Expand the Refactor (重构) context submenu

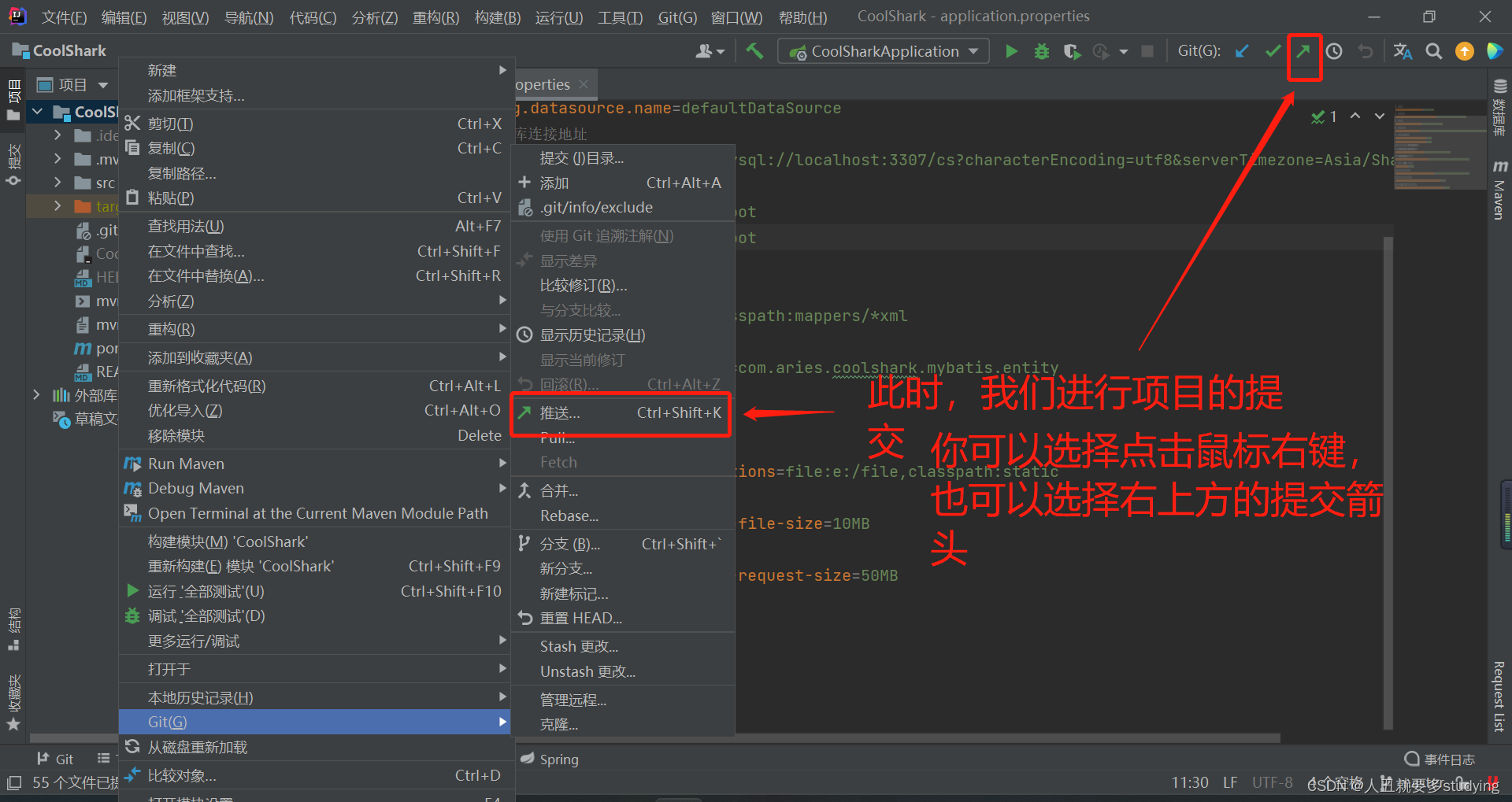click(x=317, y=329)
